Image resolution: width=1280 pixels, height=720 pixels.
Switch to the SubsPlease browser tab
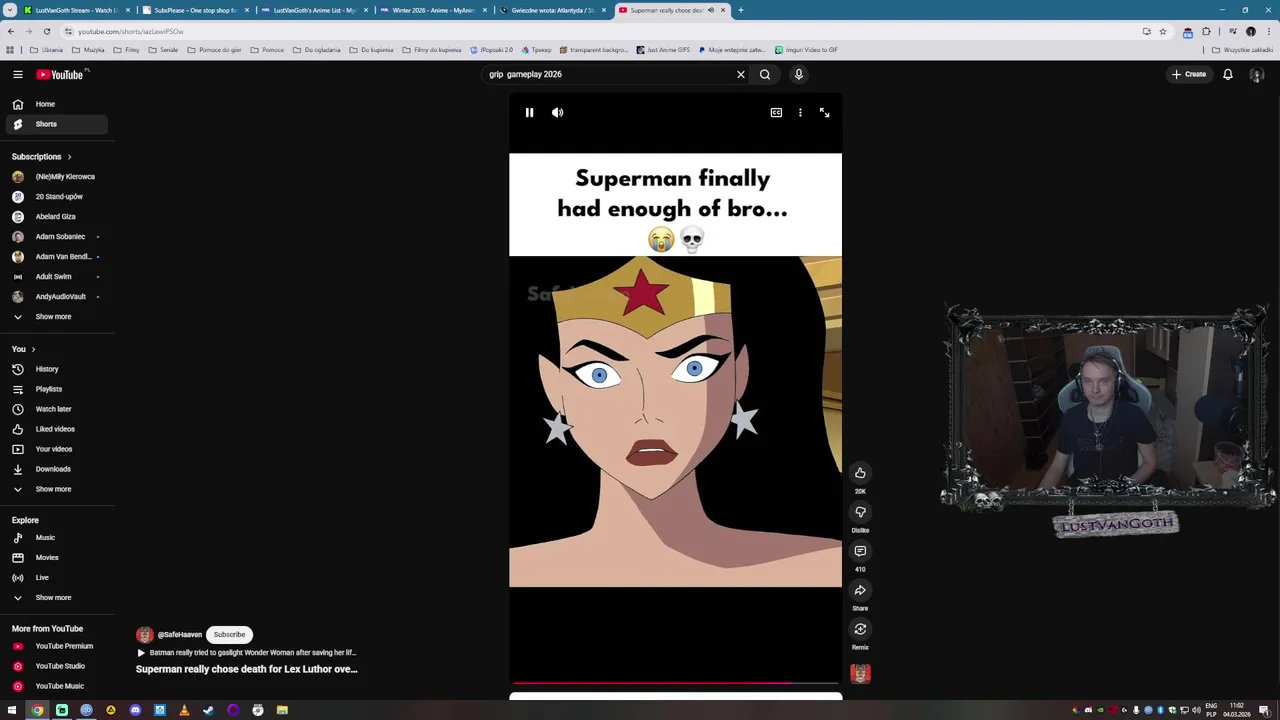[x=195, y=10]
